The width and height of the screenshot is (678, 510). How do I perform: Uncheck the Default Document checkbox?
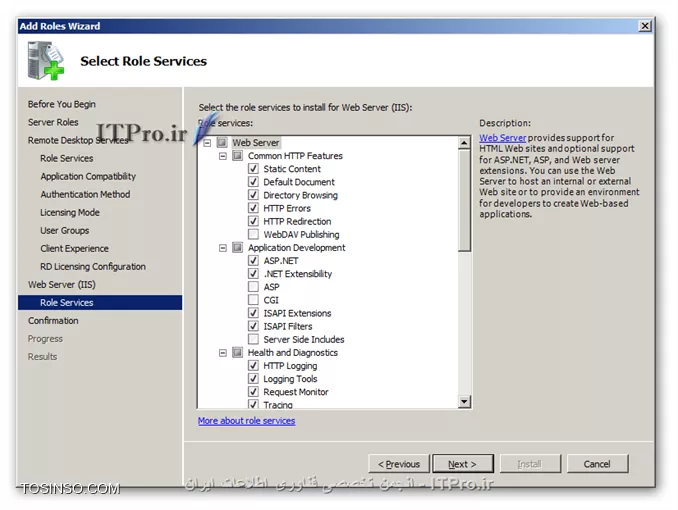pos(253,182)
